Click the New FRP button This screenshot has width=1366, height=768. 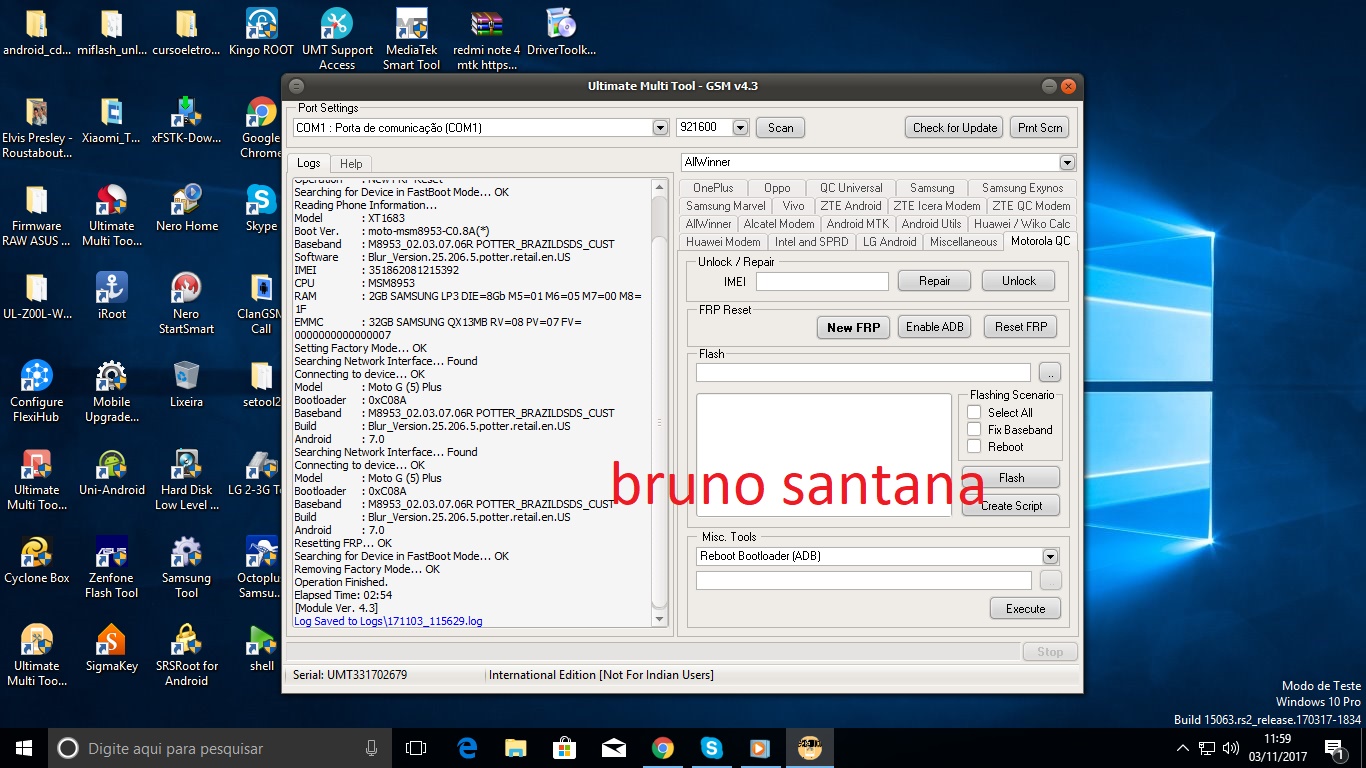click(853, 327)
